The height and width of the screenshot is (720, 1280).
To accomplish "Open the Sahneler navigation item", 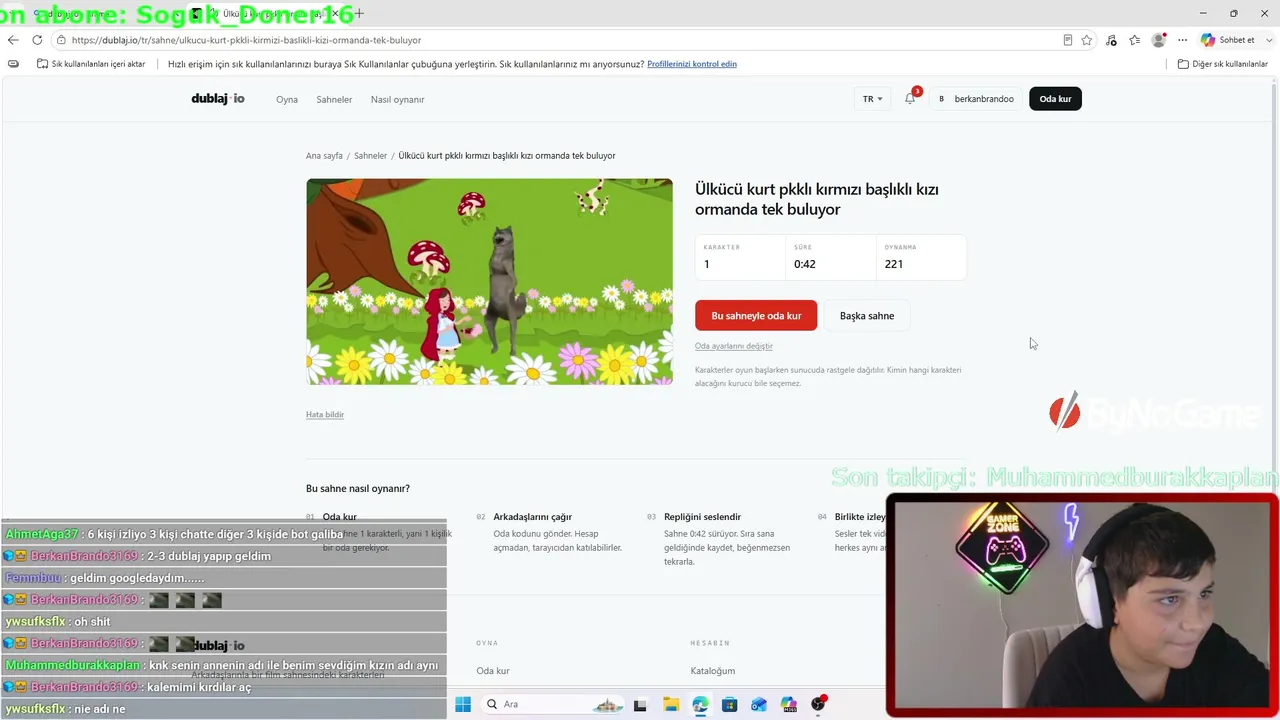I will tap(334, 100).
